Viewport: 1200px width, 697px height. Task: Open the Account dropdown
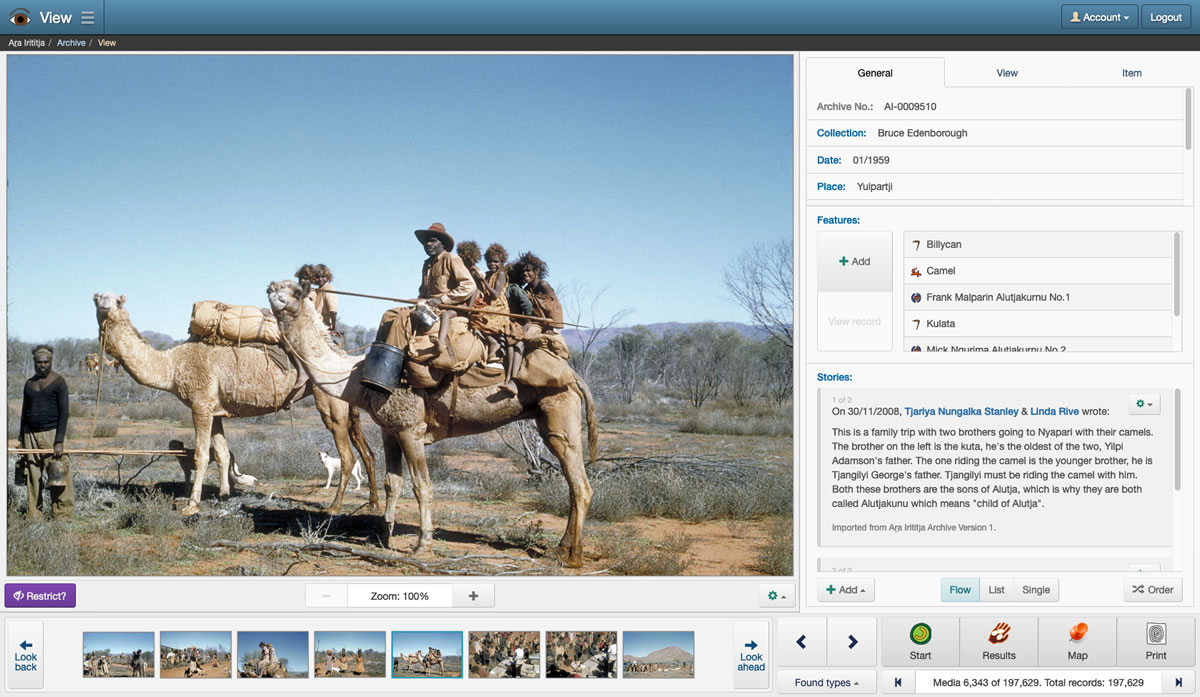tap(1099, 17)
